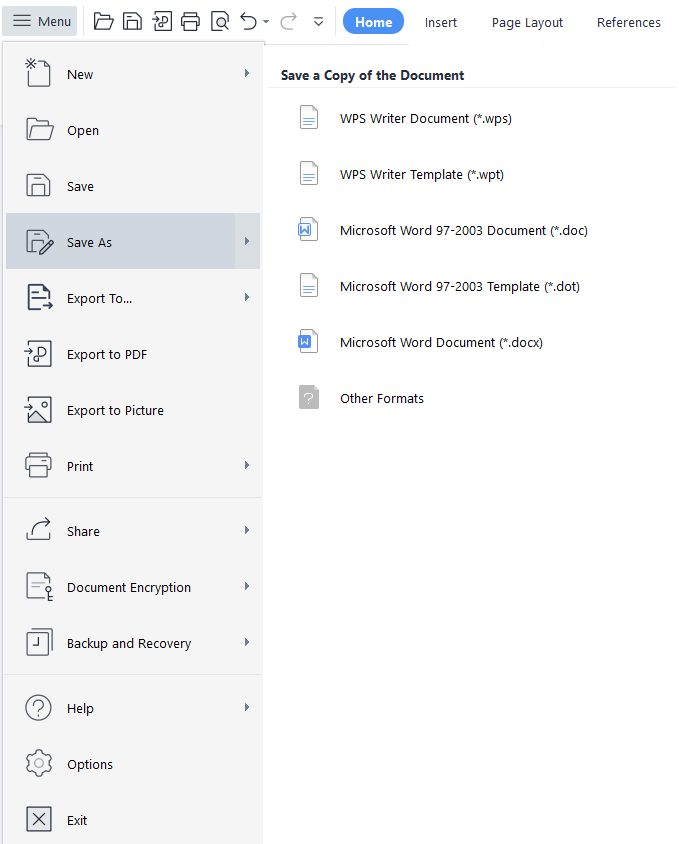Click the .docx format file icon
Viewport: 679px width, 844px height.
tap(309, 341)
